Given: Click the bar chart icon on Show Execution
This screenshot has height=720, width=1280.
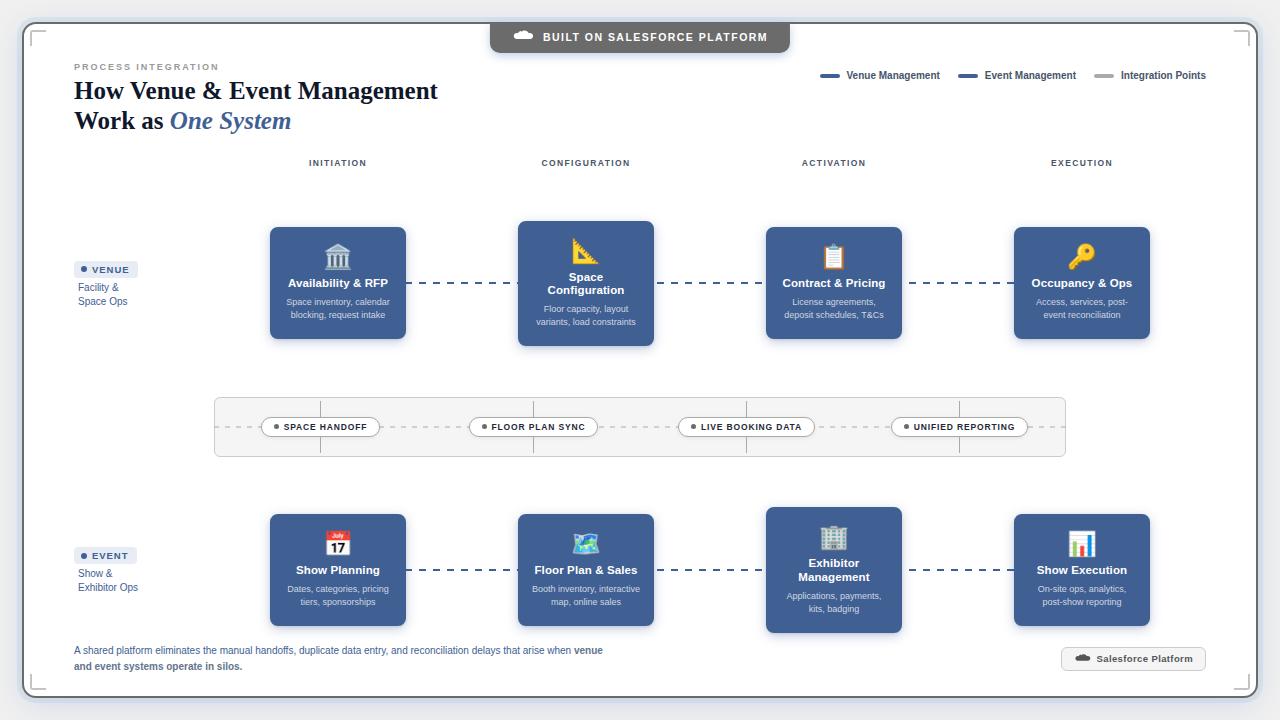Looking at the screenshot, I should 1082,544.
